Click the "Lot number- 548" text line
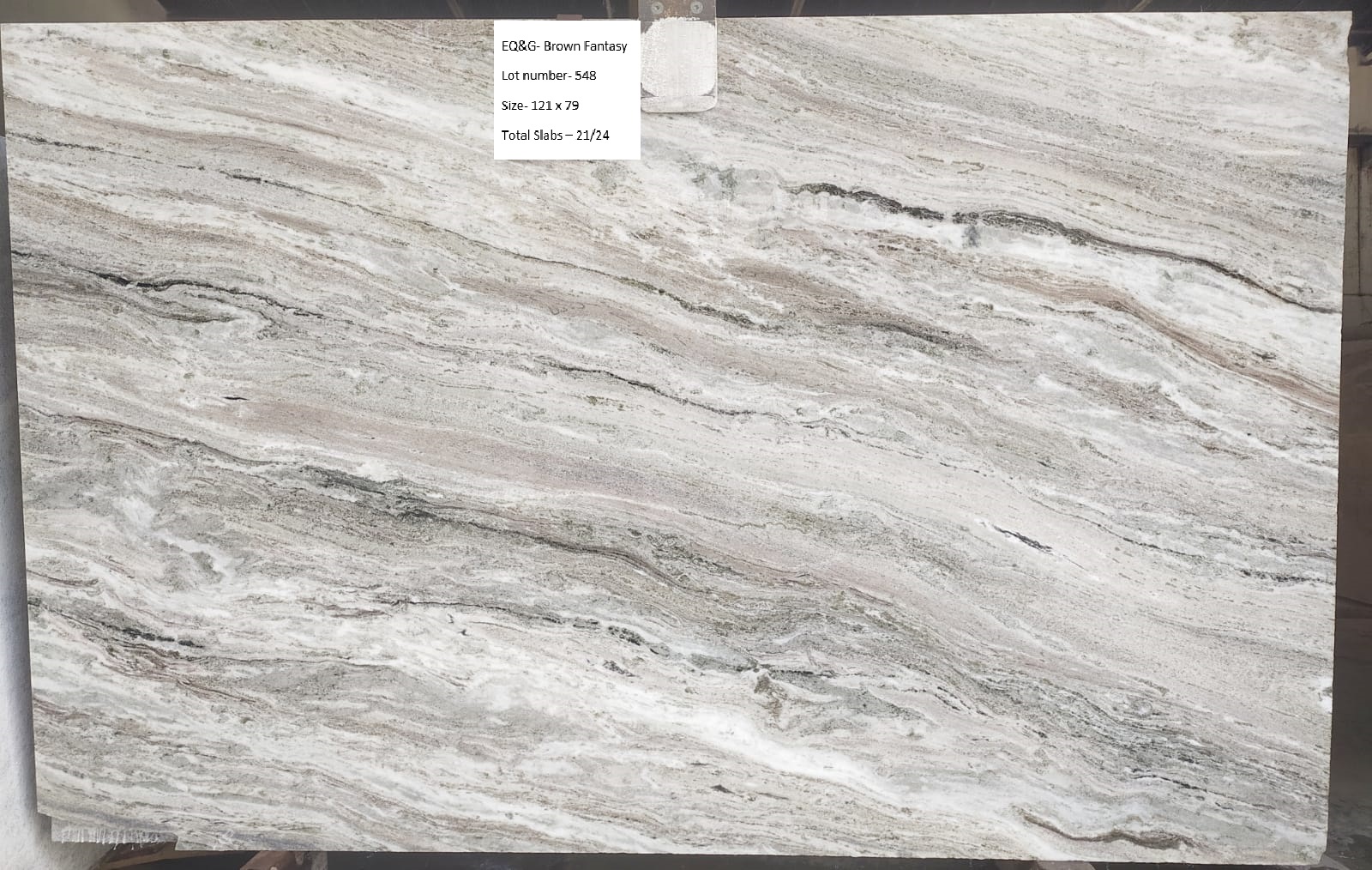Screen dimensions: 1372x870 (549, 76)
